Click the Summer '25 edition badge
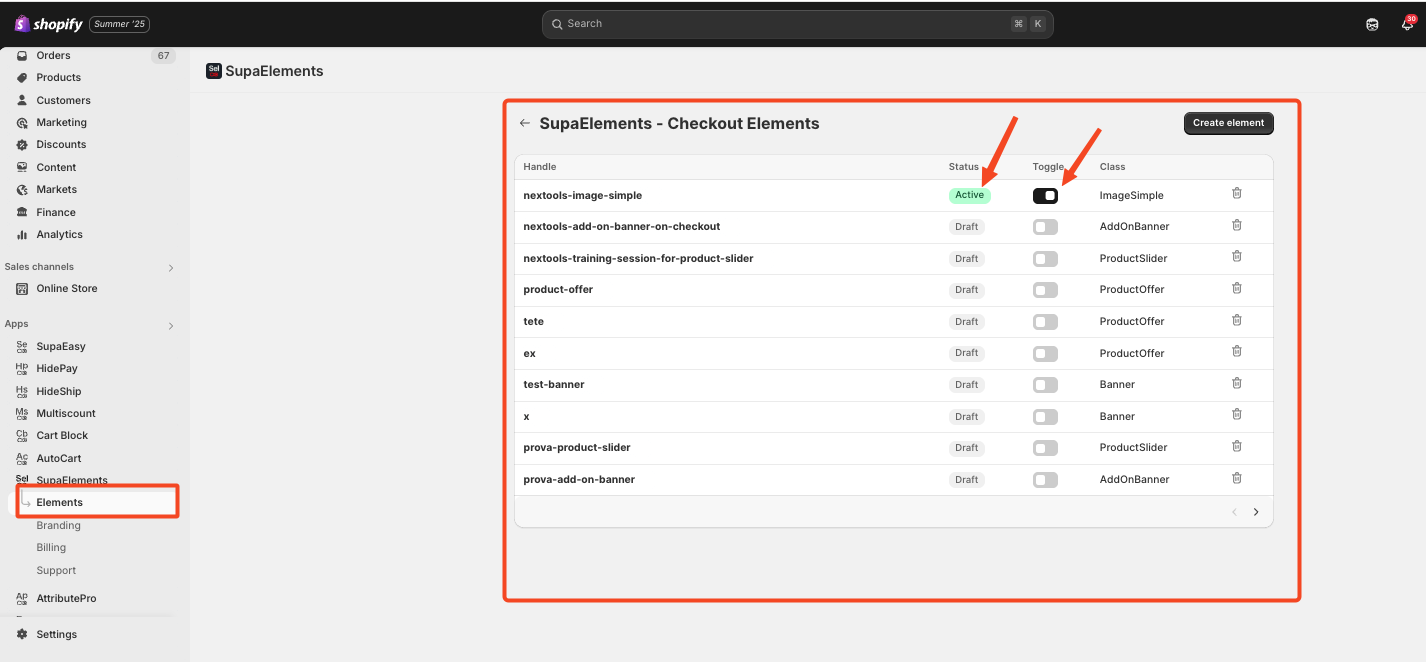 (x=119, y=24)
